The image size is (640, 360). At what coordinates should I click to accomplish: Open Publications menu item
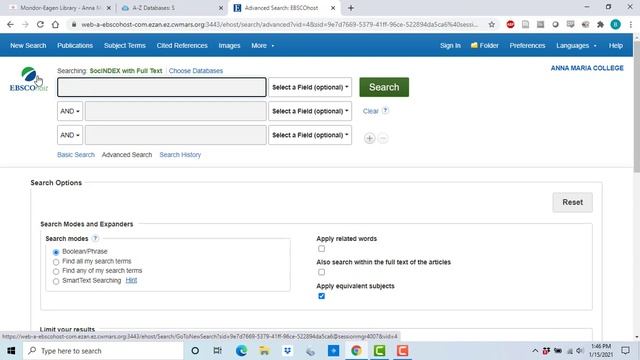75,45
